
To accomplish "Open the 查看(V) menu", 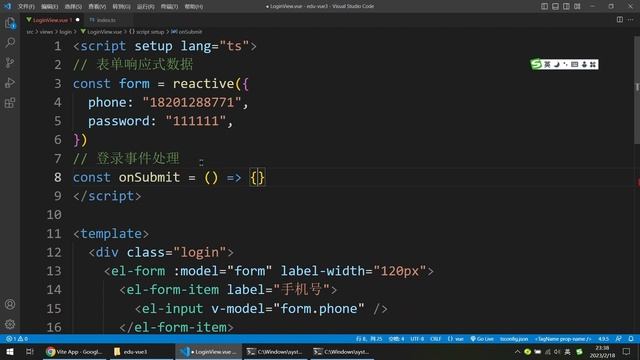I will pos(97,7).
